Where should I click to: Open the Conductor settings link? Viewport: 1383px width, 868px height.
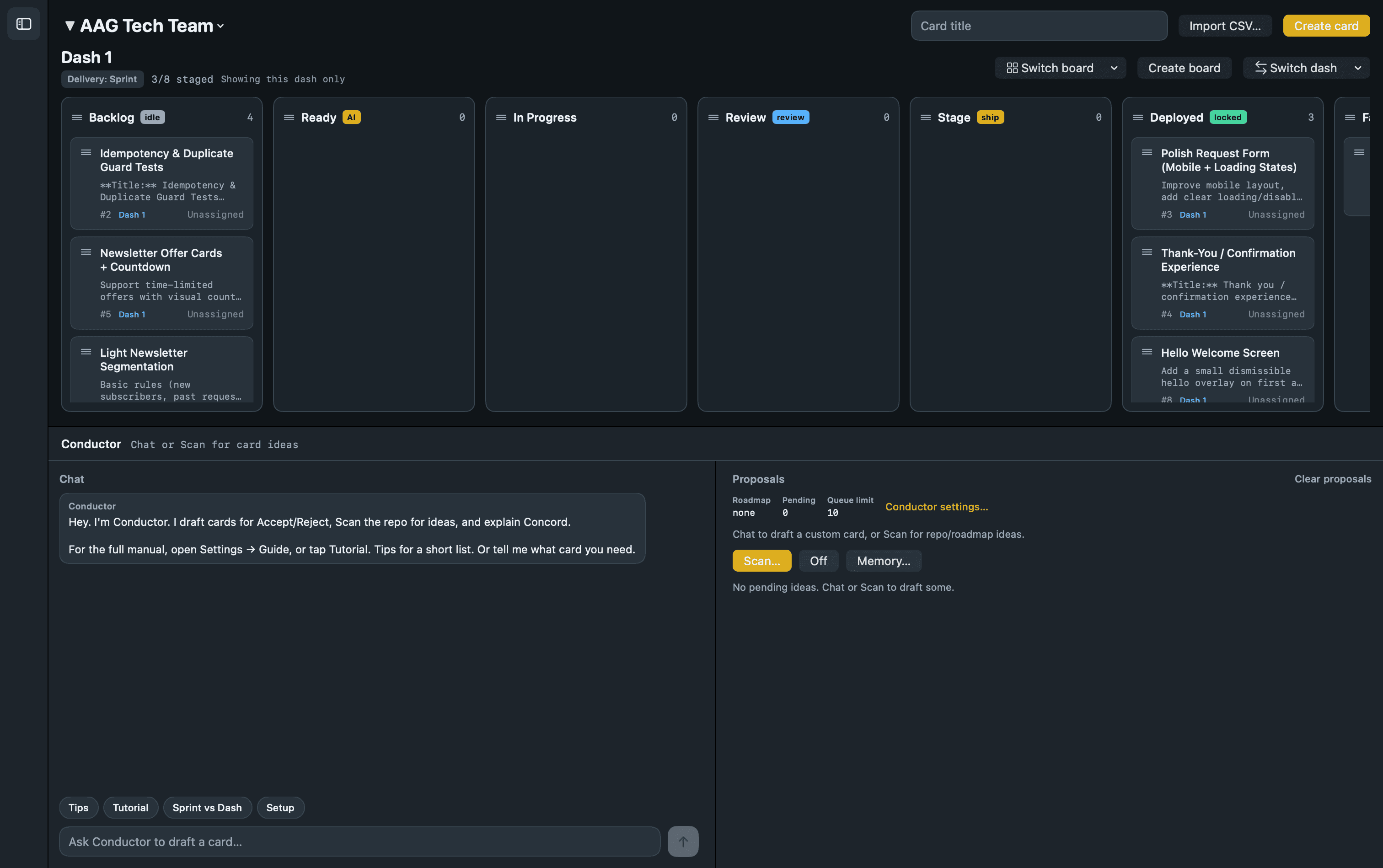coord(936,507)
